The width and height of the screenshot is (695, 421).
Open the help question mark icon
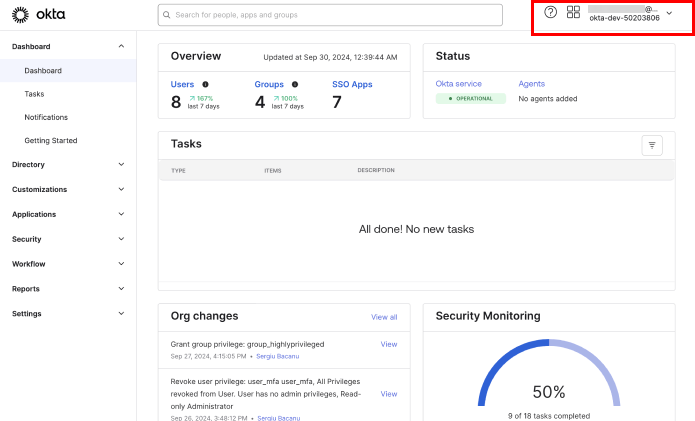550,12
